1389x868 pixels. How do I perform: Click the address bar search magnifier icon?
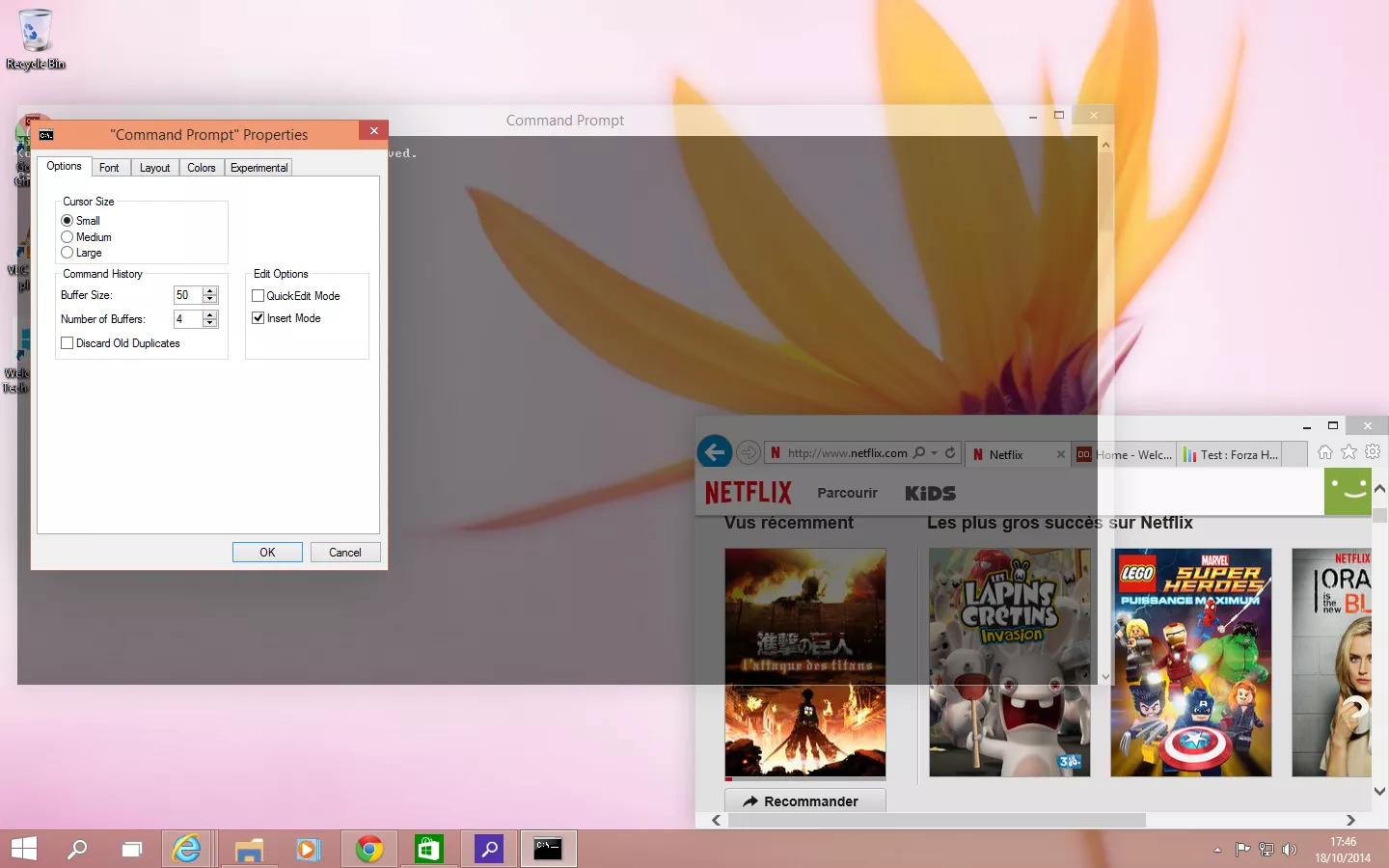919,452
